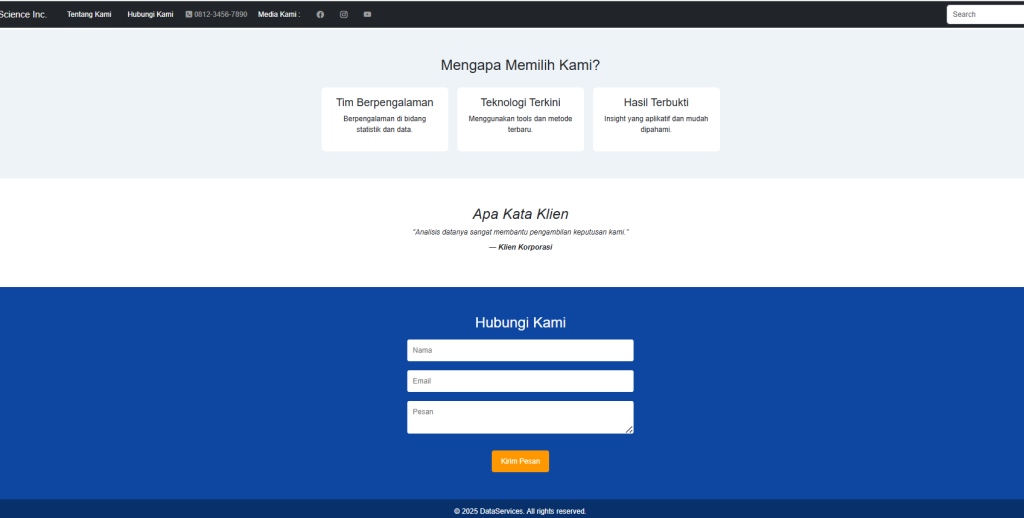Click the Klien Korporasi testimonial author
This screenshot has height=518, width=1024.
click(520, 247)
